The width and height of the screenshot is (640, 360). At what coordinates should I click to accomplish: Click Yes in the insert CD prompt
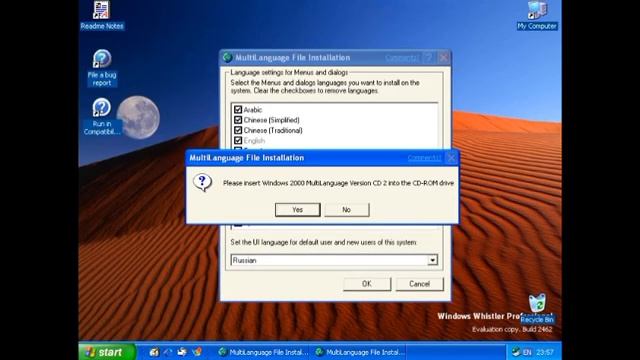298,209
